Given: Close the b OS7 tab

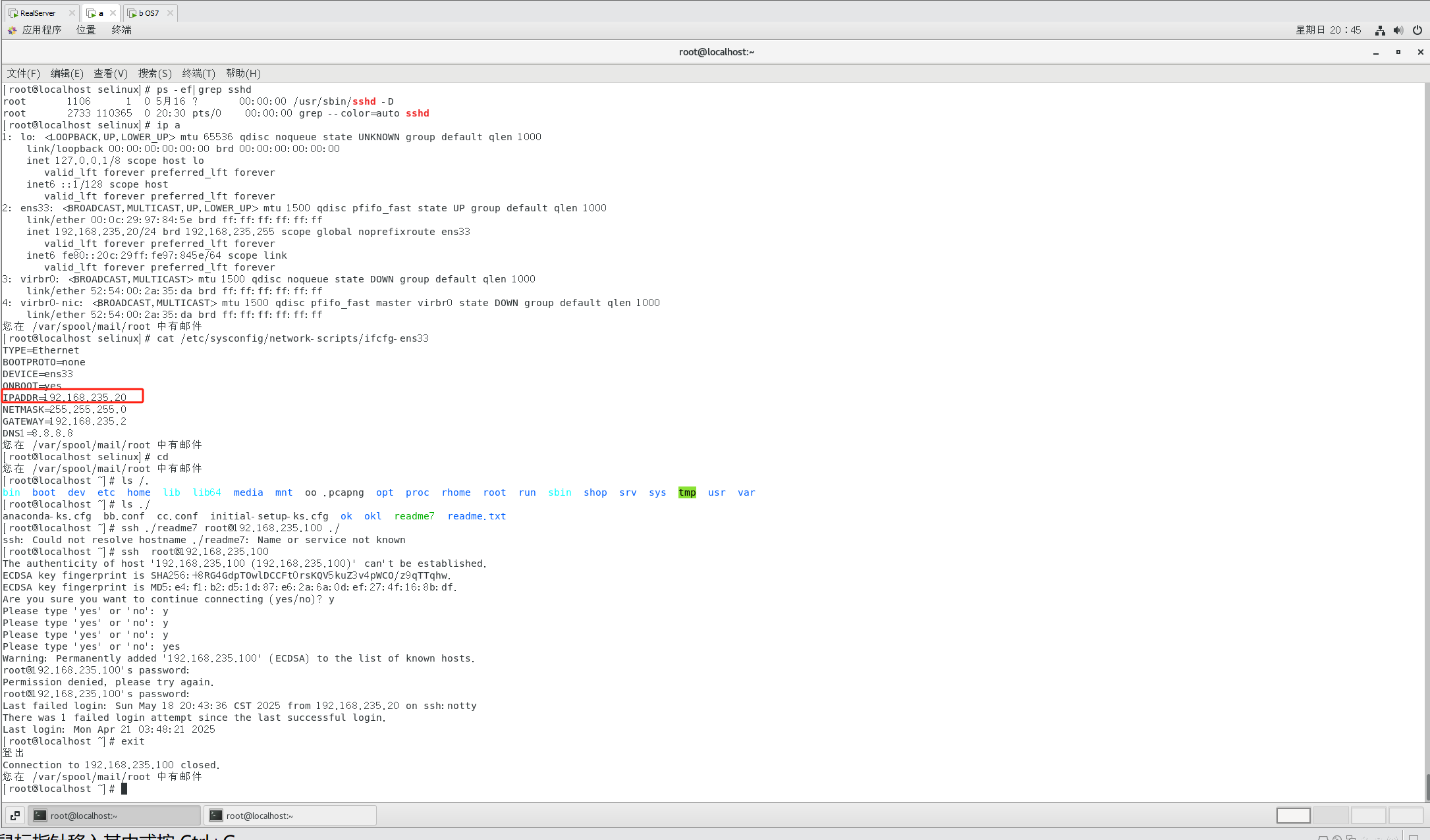Looking at the screenshot, I should coord(170,13).
